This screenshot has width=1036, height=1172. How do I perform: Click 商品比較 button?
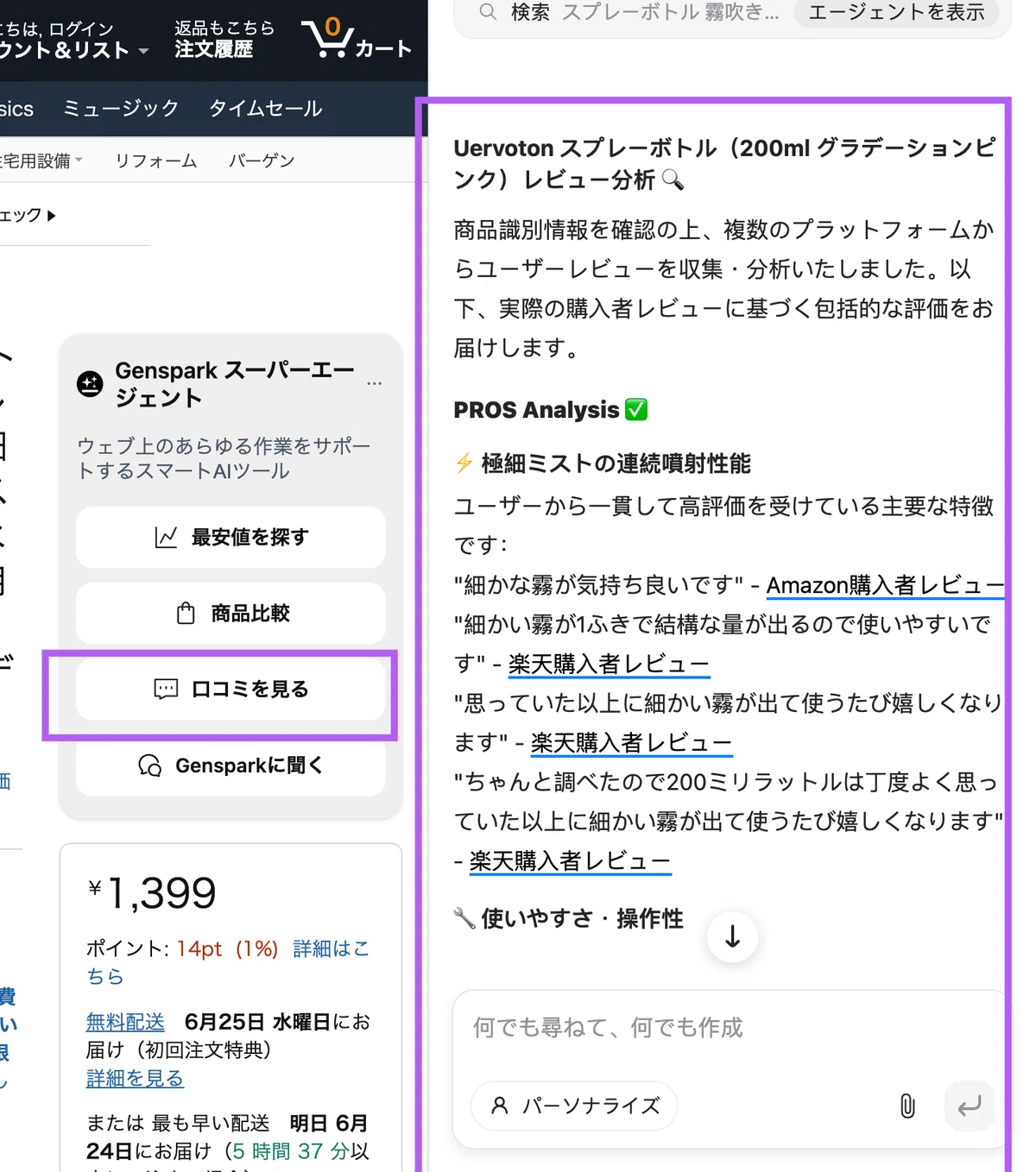coord(231,613)
